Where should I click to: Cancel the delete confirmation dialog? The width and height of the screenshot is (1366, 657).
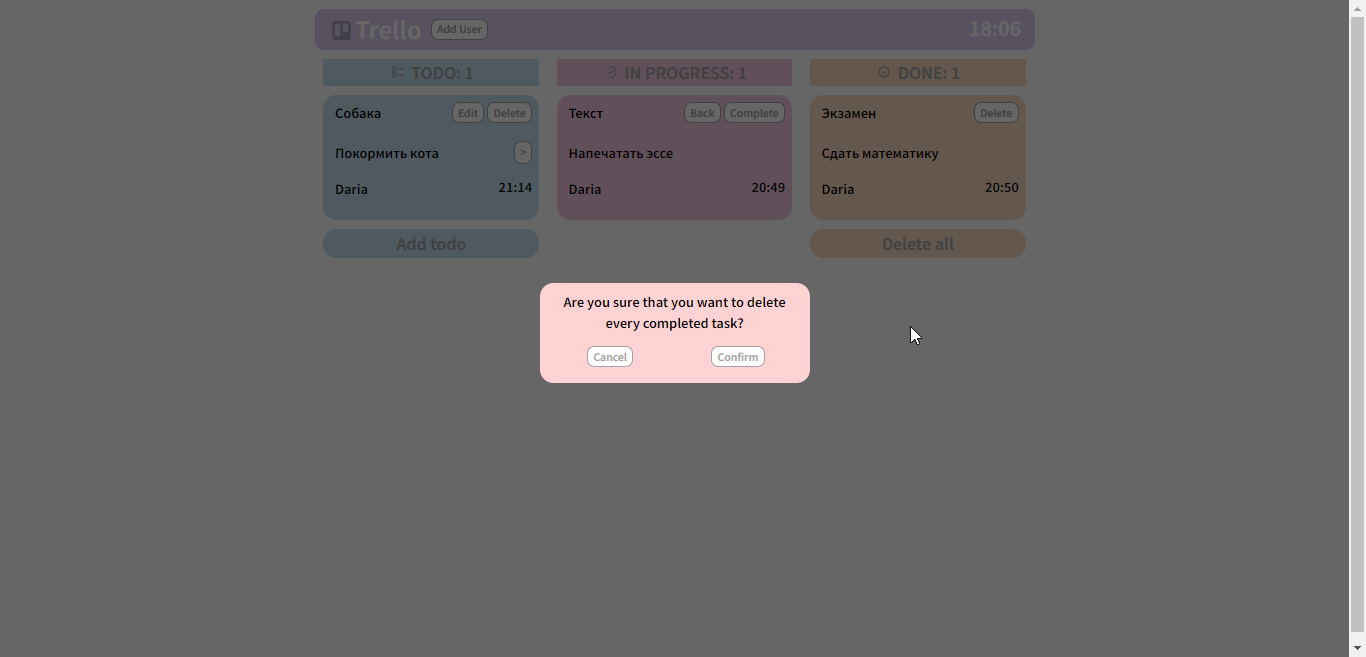[x=610, y=357]
